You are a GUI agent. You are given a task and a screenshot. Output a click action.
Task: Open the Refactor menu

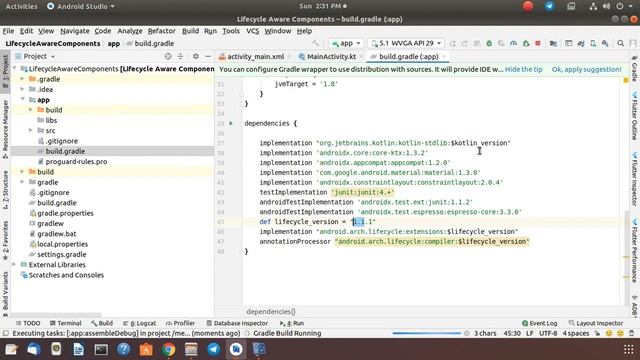coord(161,31)
